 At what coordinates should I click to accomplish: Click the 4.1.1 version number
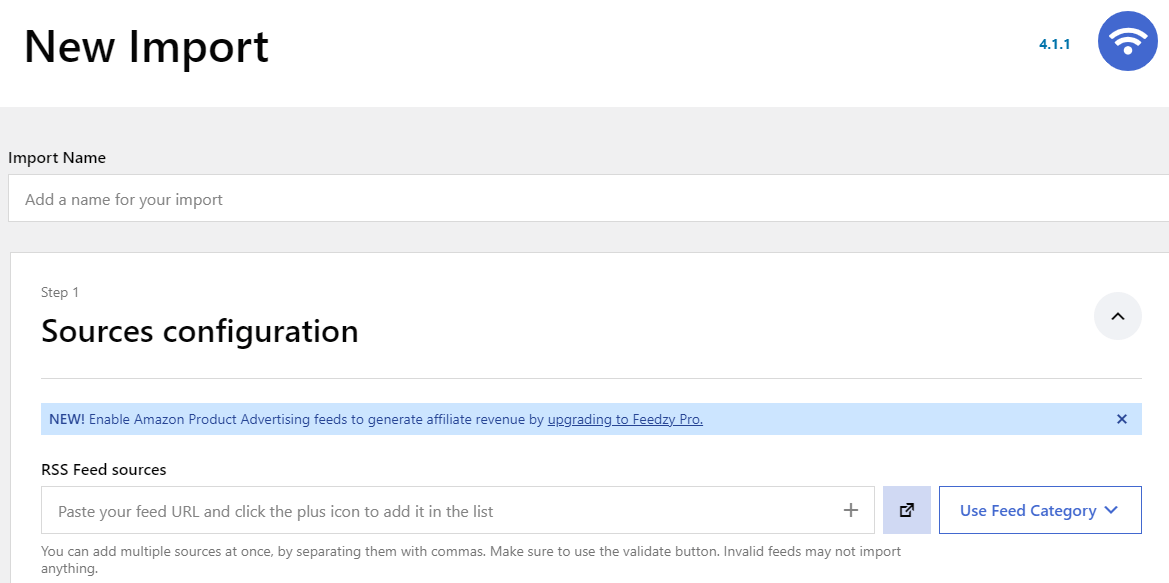(1055, 44)
